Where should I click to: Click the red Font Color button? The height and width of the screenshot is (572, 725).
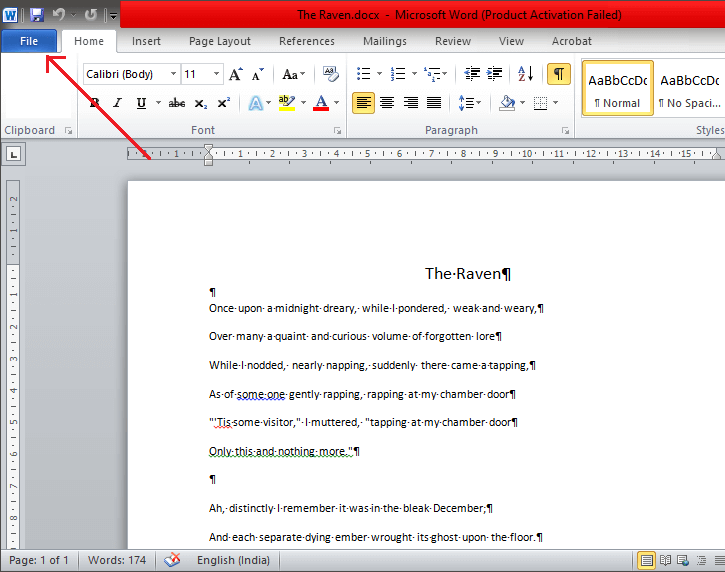click(320, 103)
